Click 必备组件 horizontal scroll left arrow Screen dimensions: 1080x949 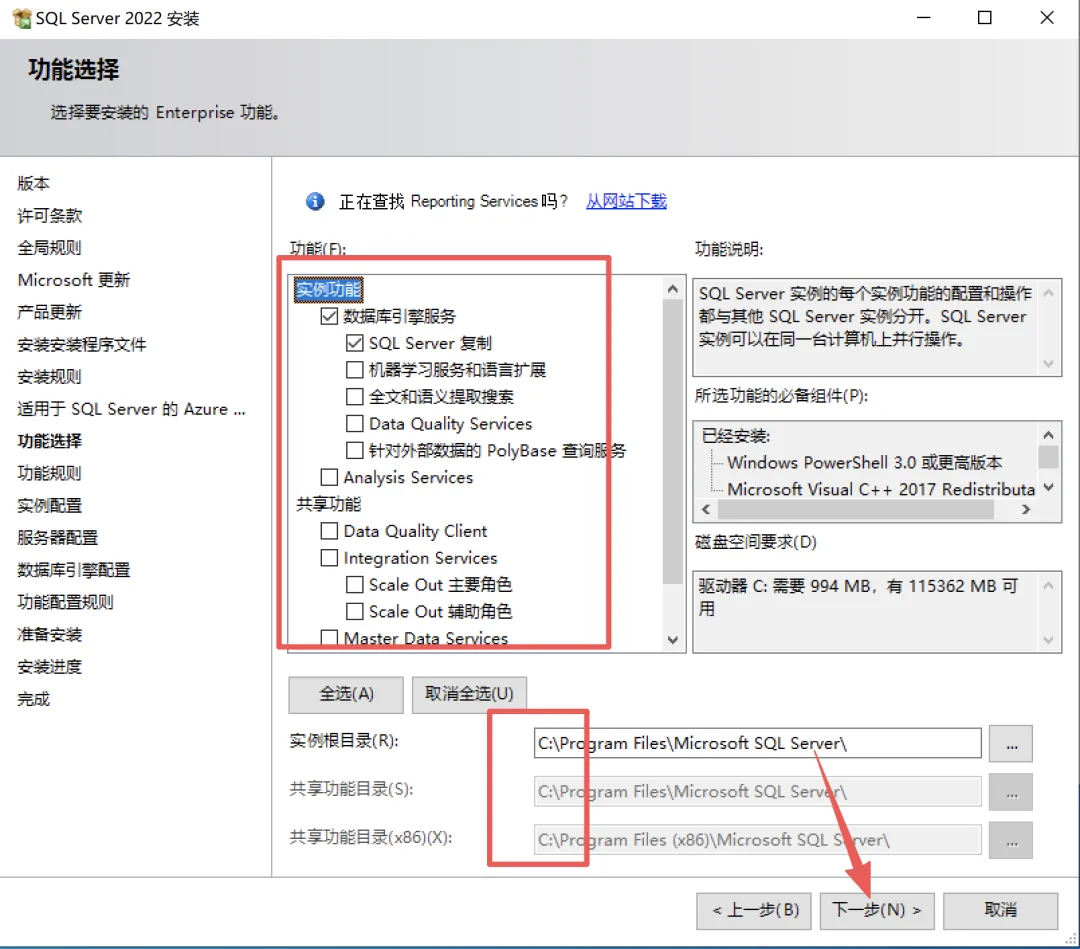pos(706,510)
